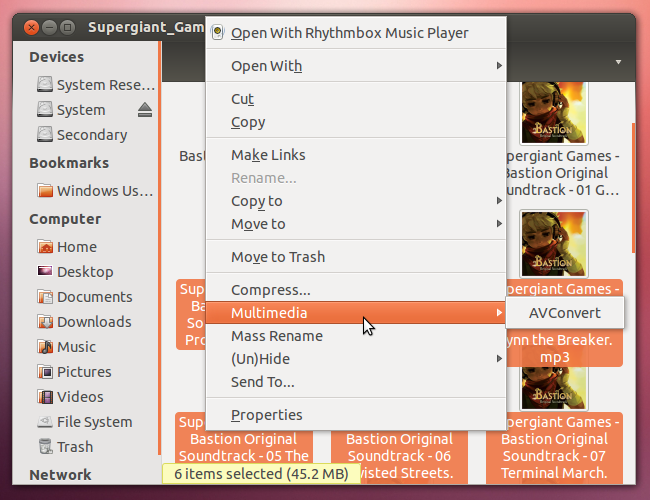Select file label 'Soundtrack - 01 G...'
This screenshot has width=650, height=500.
coord(563,190)
